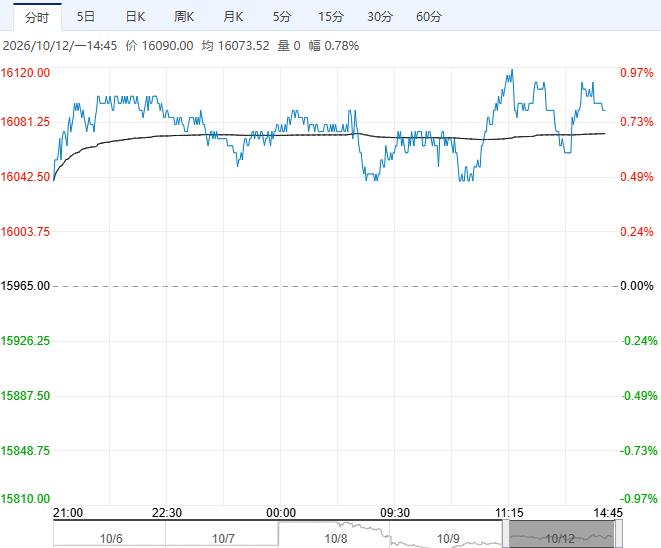Switch to the 5分 tab
The width and height of the screenshot is (661, 548).
(282, 17)
